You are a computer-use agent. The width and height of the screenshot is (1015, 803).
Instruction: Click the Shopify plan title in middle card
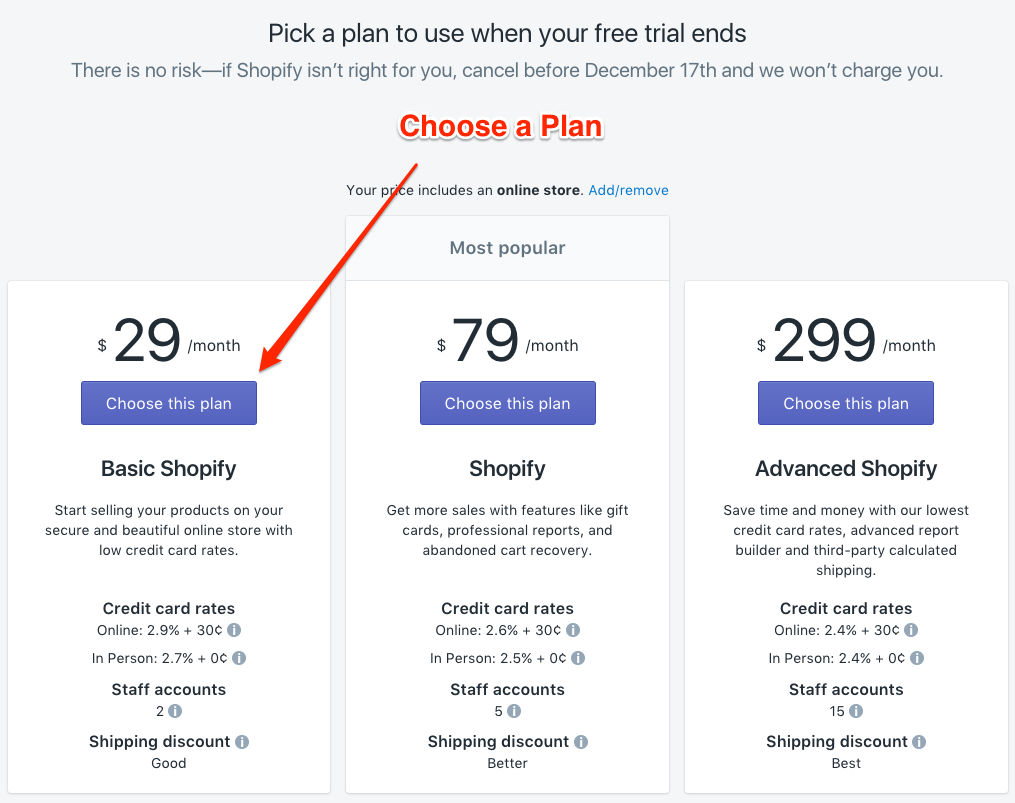[x=507, y=468]
